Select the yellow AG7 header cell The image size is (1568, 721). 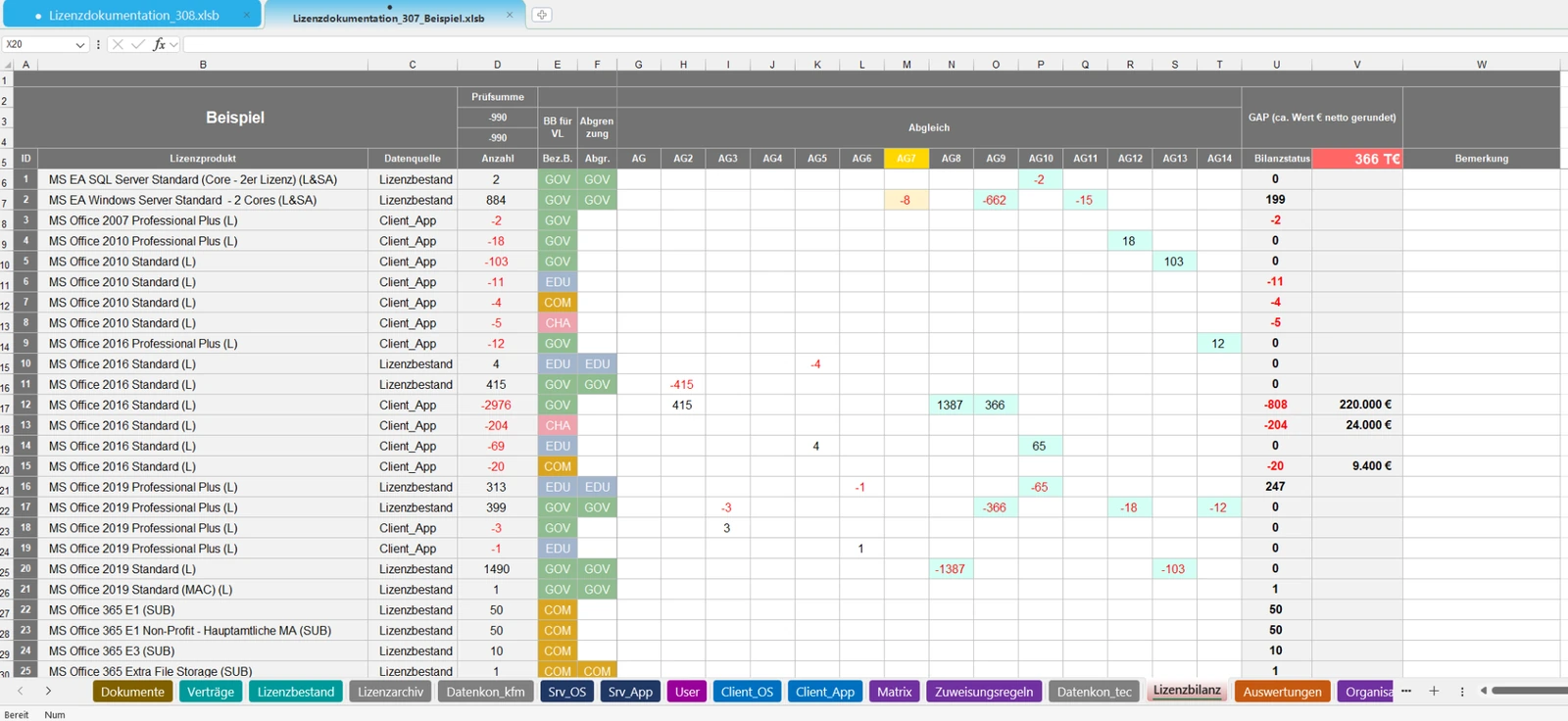906,158
